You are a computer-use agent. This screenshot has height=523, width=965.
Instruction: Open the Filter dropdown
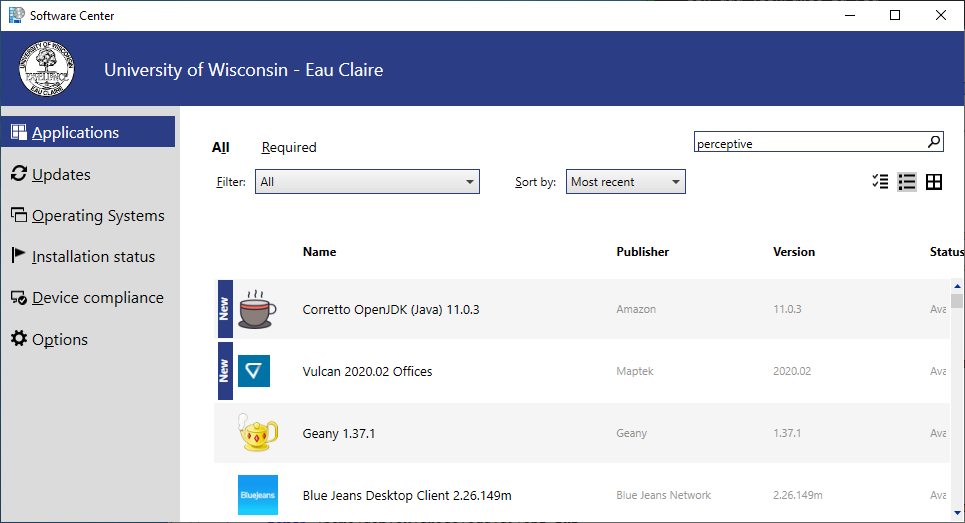pos(367,182)
